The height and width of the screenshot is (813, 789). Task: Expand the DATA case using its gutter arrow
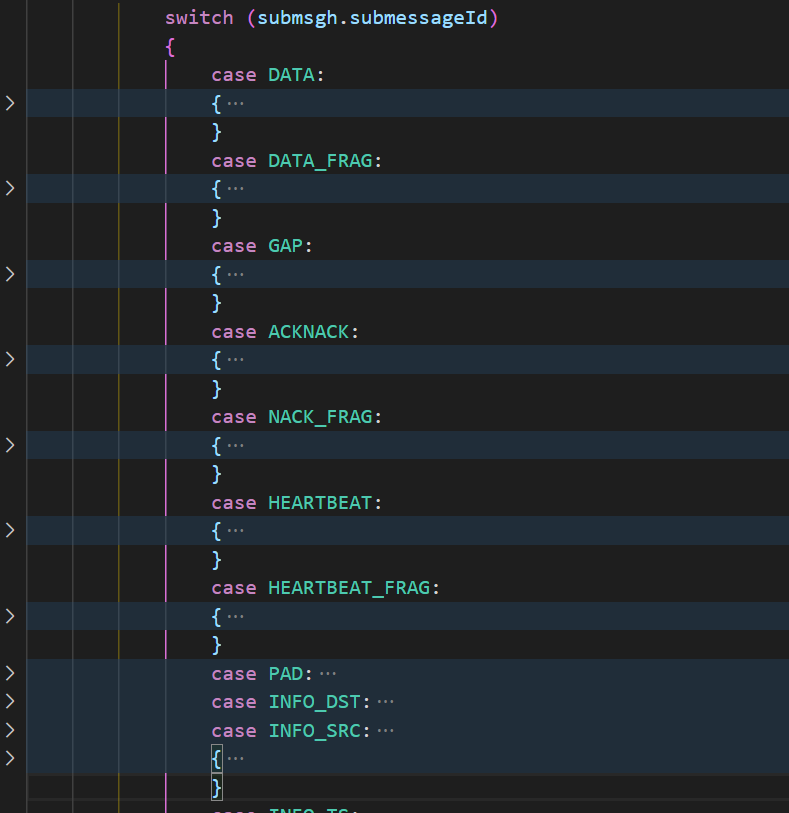tap(10, 103)
